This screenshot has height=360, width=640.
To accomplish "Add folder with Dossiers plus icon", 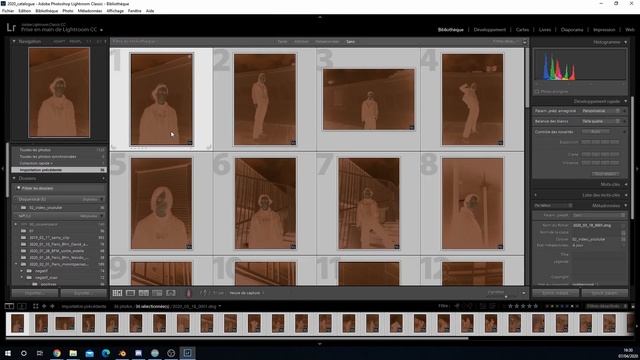I will pyautogui.click(x=103, y=178).
